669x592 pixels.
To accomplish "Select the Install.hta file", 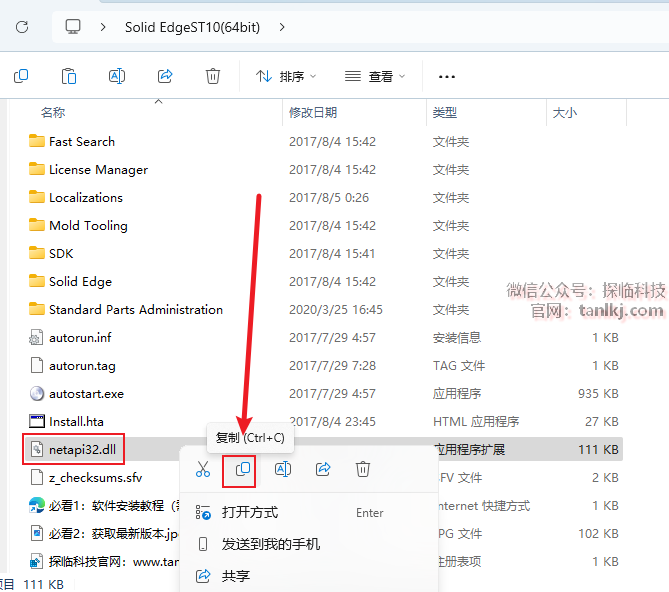I will (76, 422).
